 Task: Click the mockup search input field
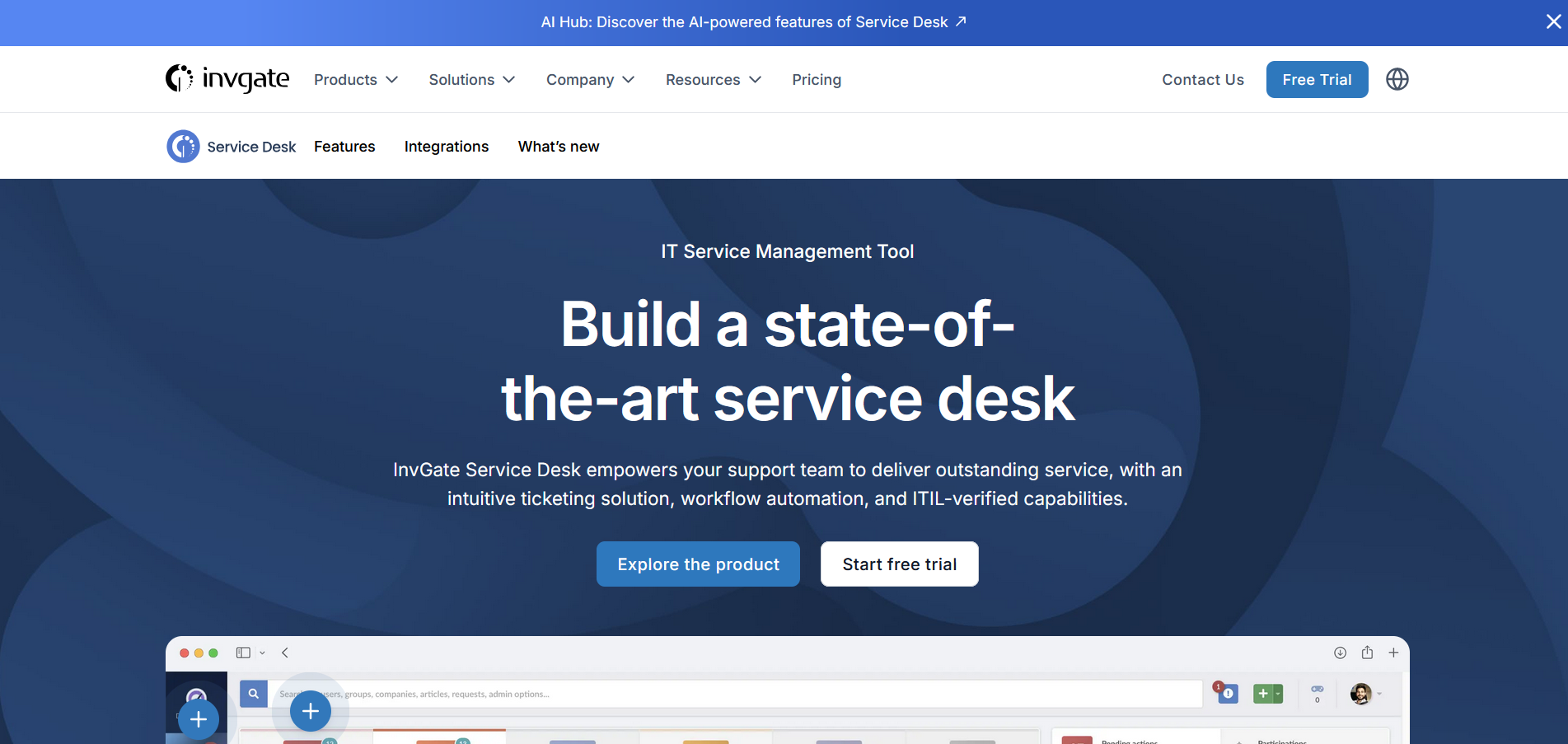[x=735, y=694]
